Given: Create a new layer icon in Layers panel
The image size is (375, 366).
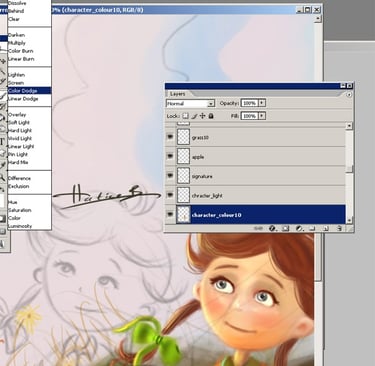Looking at the screenshot, I should pyautogui.click(x=326, y=228).
